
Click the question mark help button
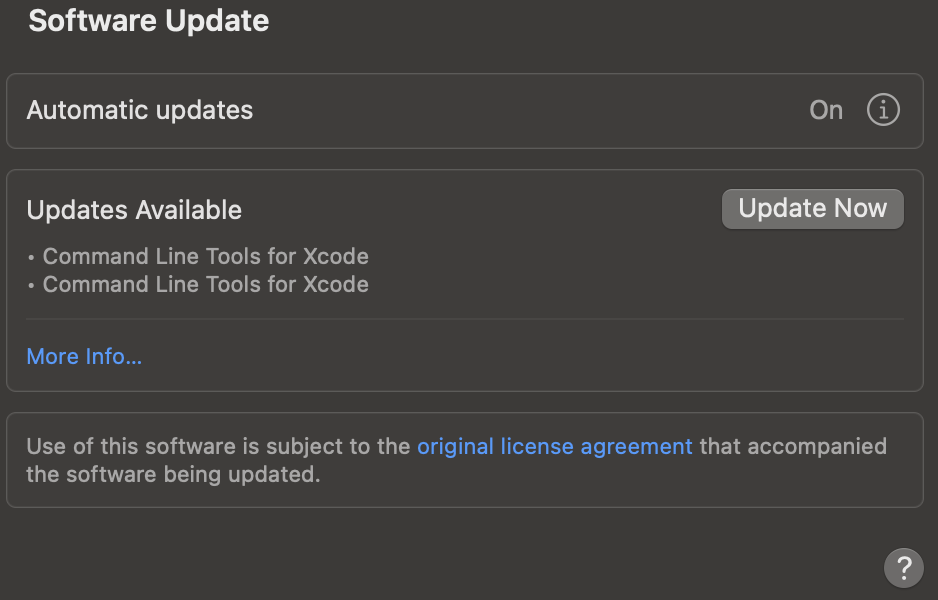pos(903,568)
